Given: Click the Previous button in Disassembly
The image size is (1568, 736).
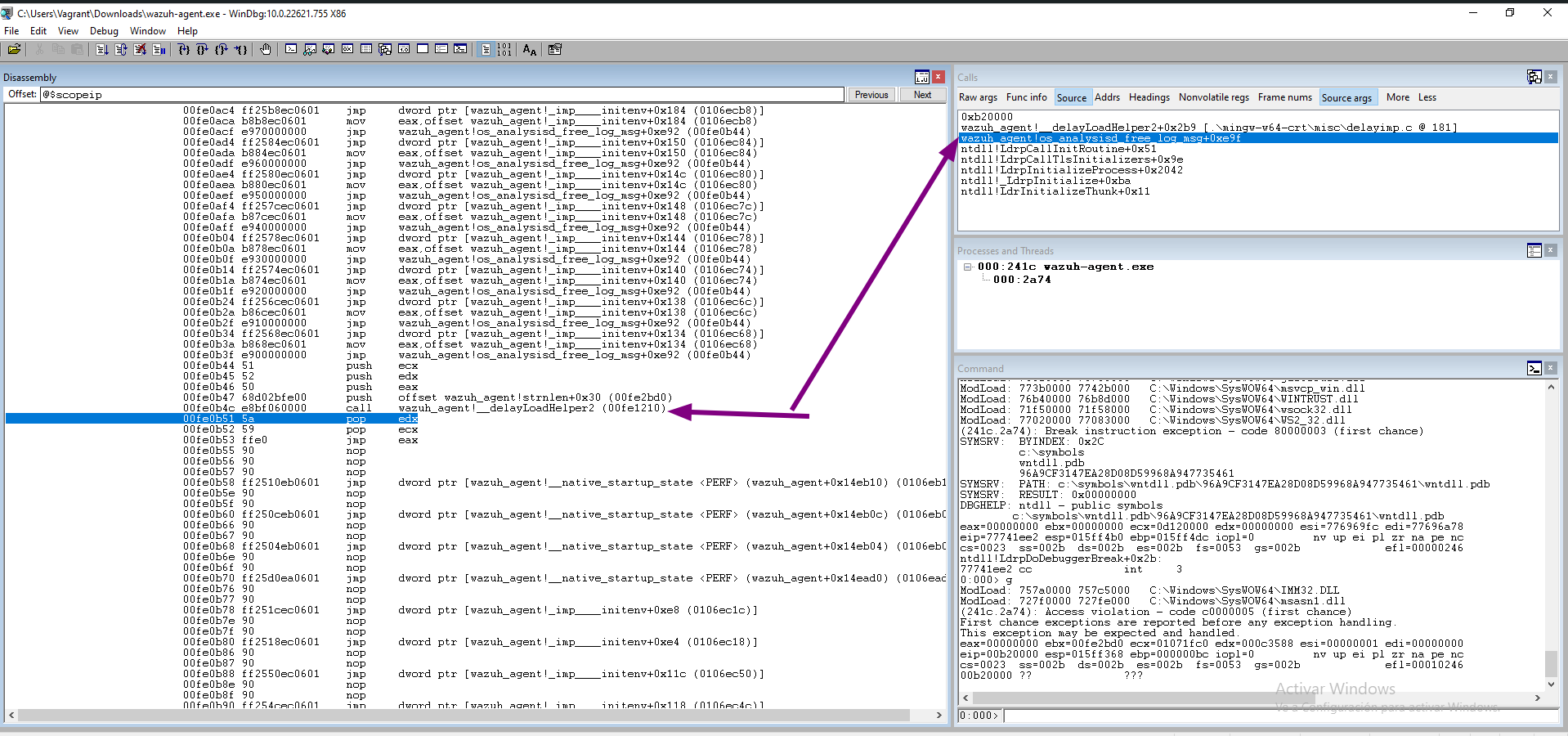Looking at the screenshot, I should [x=871, y=95].
